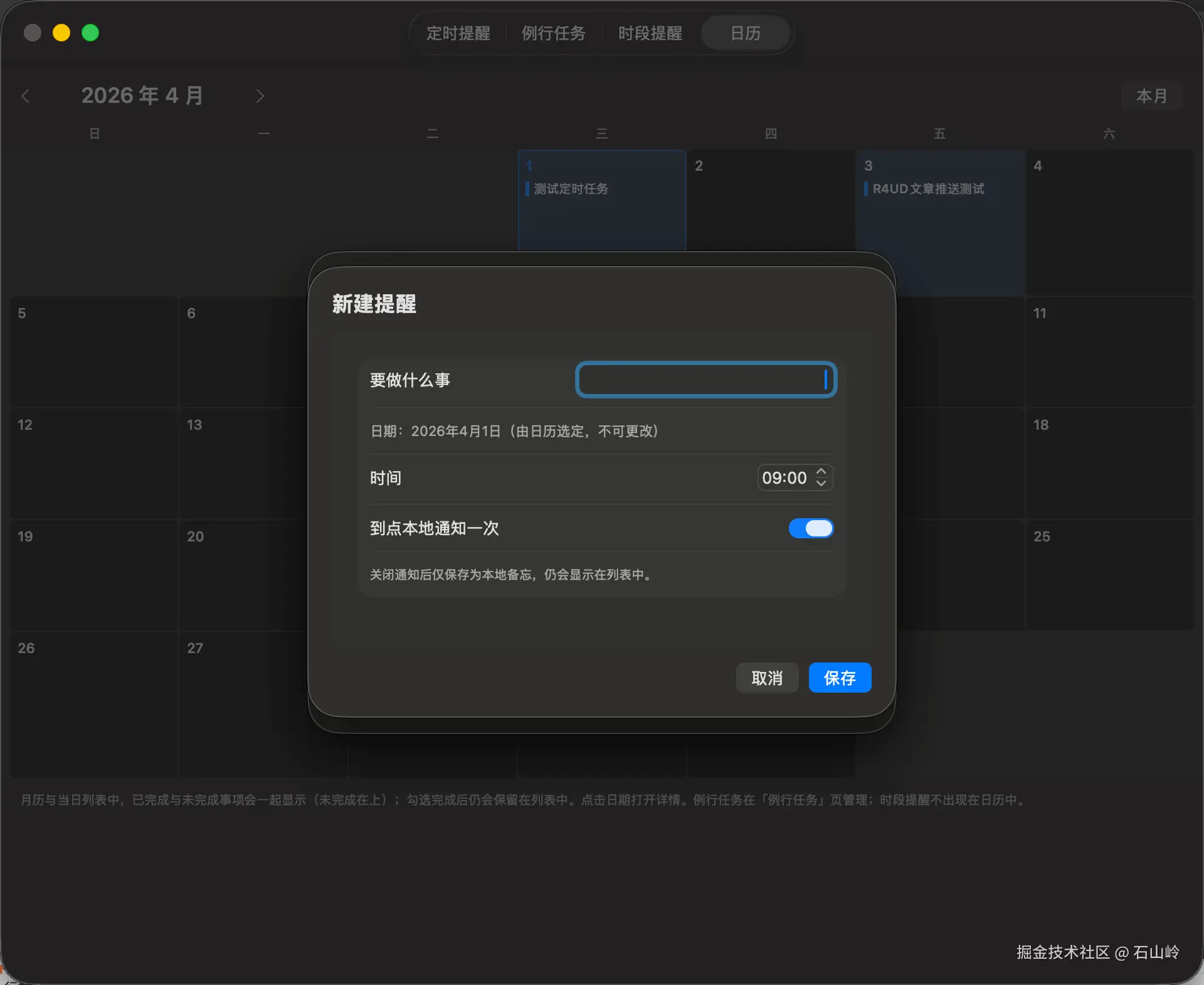Select the 日历 tab

745,33
